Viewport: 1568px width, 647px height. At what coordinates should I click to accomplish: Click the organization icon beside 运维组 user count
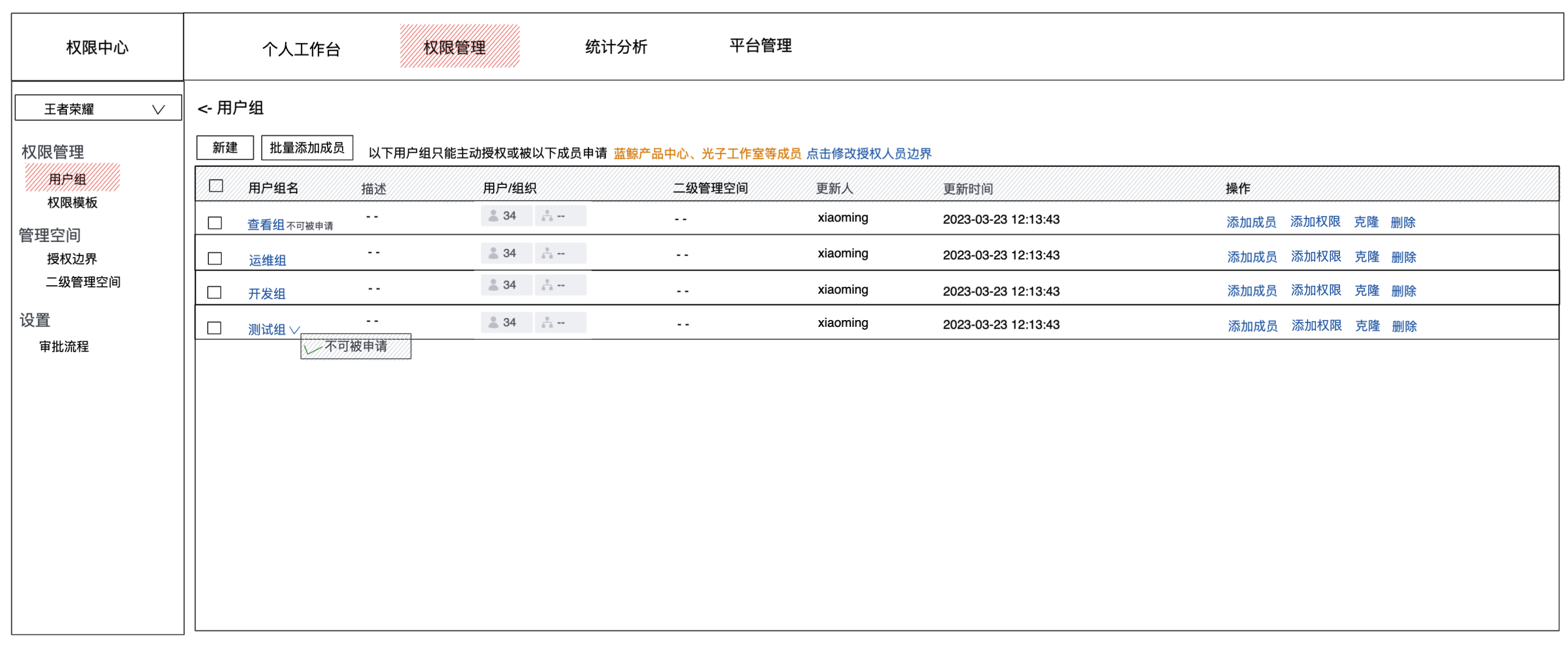(559, 253)
